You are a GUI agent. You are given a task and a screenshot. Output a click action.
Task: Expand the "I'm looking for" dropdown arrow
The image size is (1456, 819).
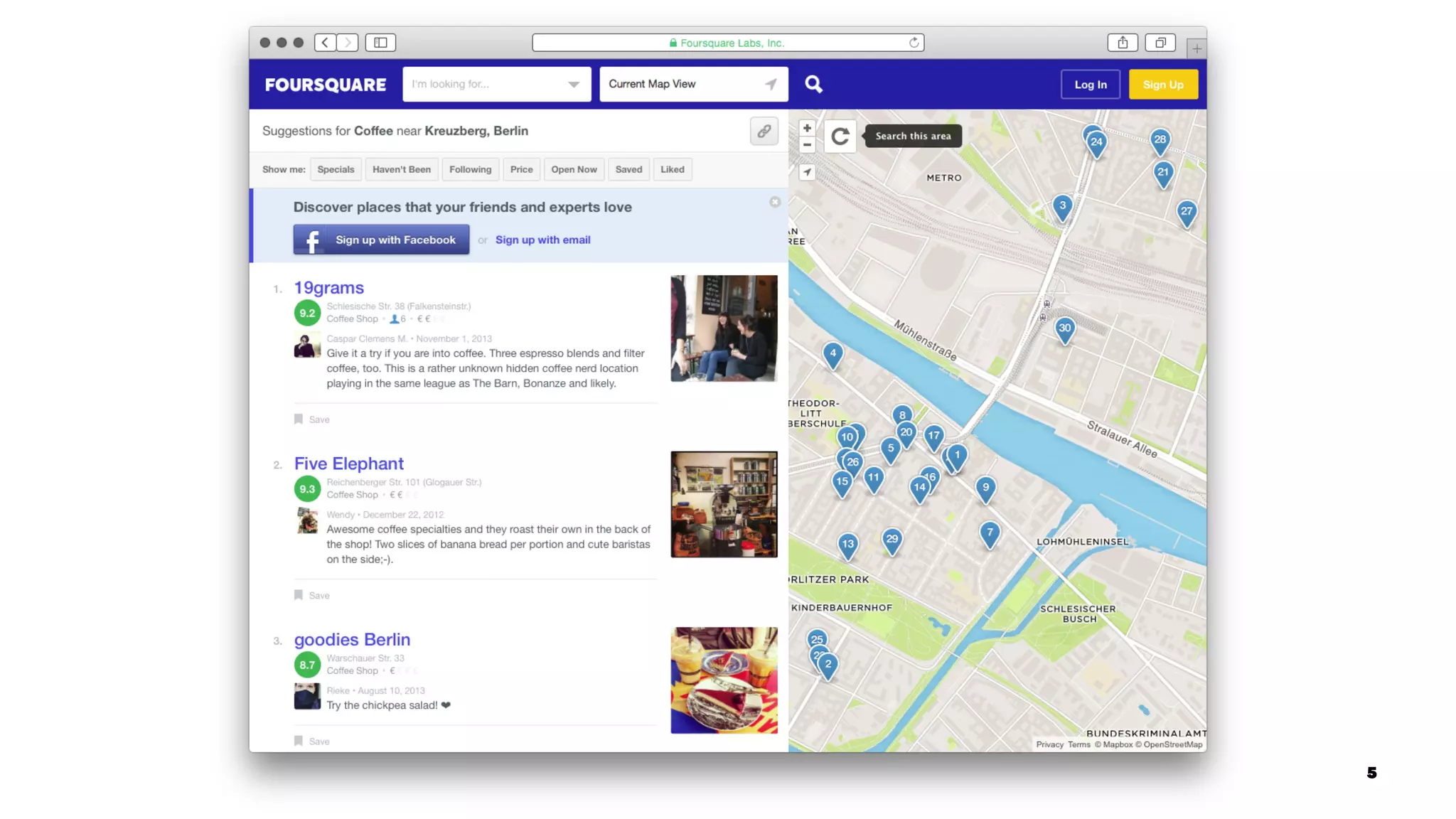(x=573, y=85)
